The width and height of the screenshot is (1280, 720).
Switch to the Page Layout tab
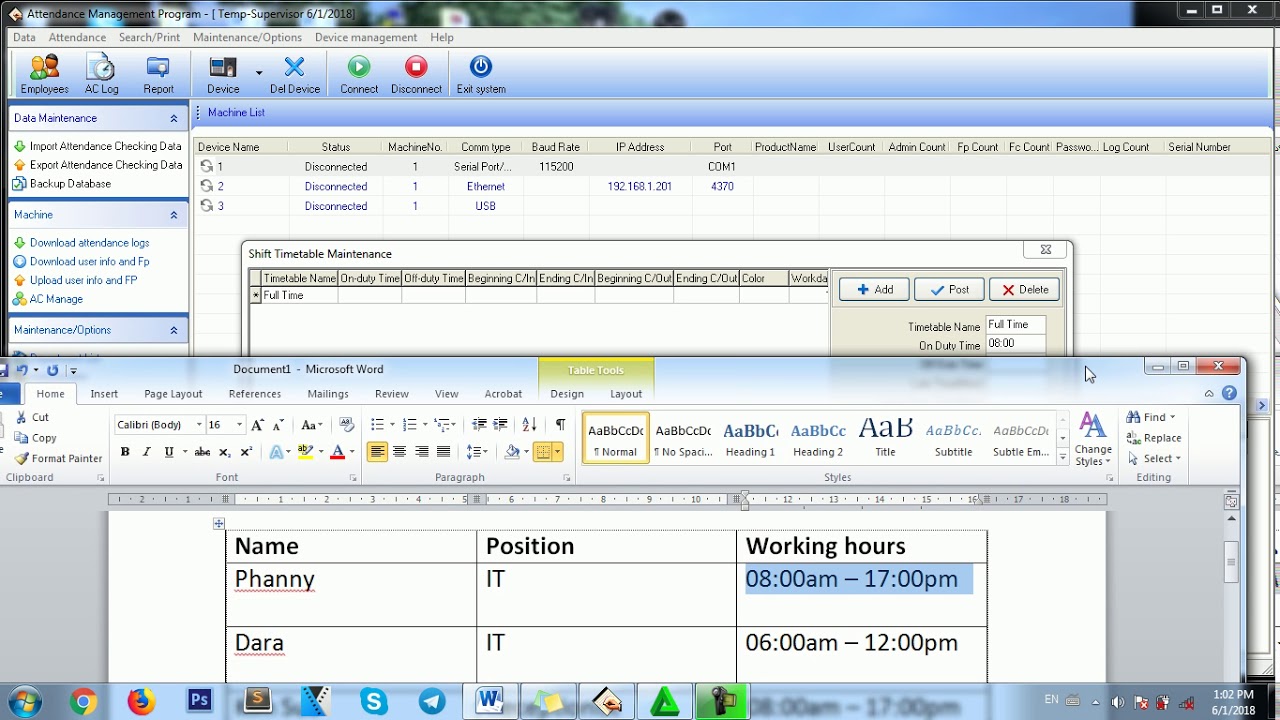[x=173, y=394]
